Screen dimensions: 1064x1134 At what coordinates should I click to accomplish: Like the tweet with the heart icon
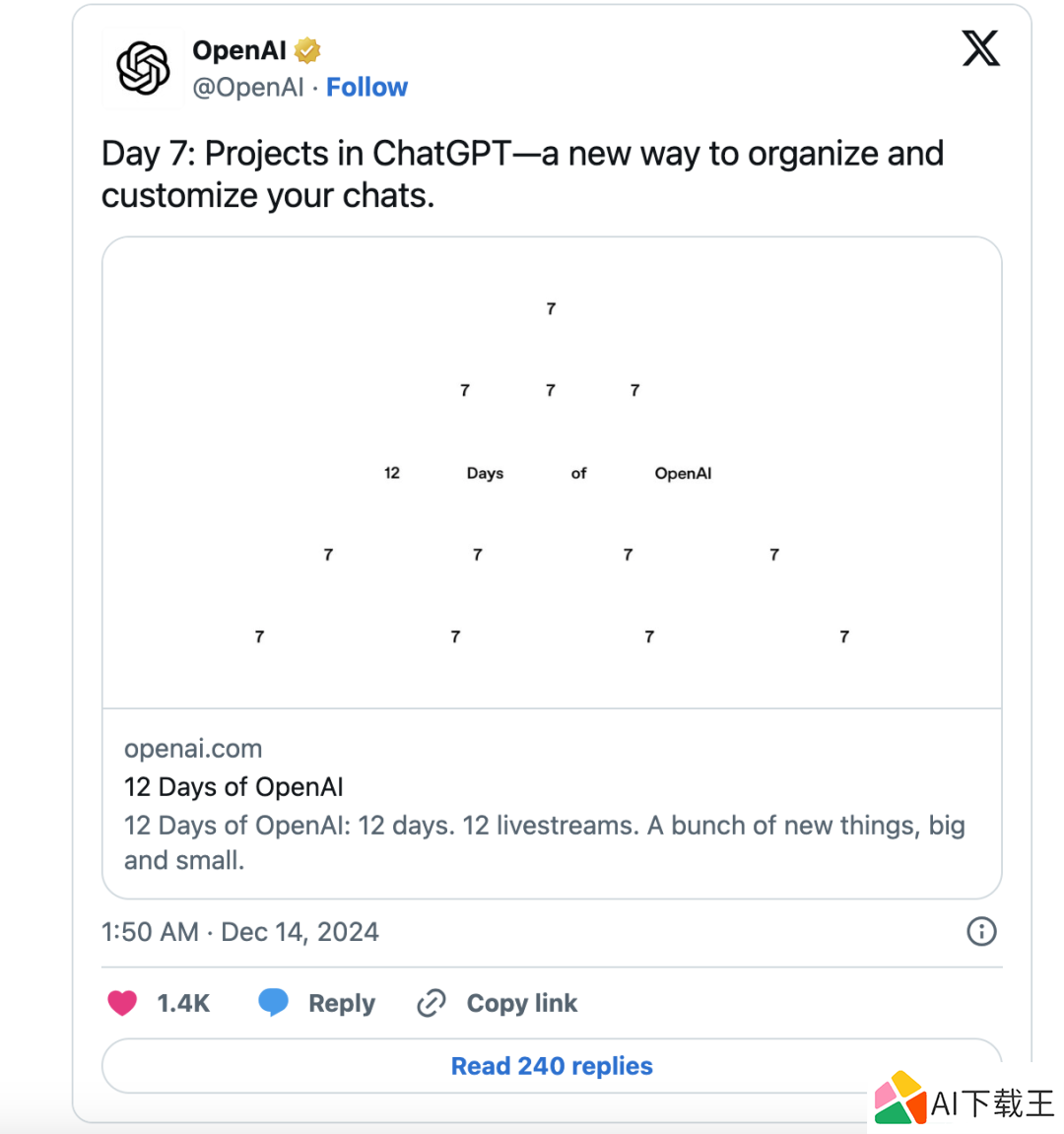click(122, 1003)
